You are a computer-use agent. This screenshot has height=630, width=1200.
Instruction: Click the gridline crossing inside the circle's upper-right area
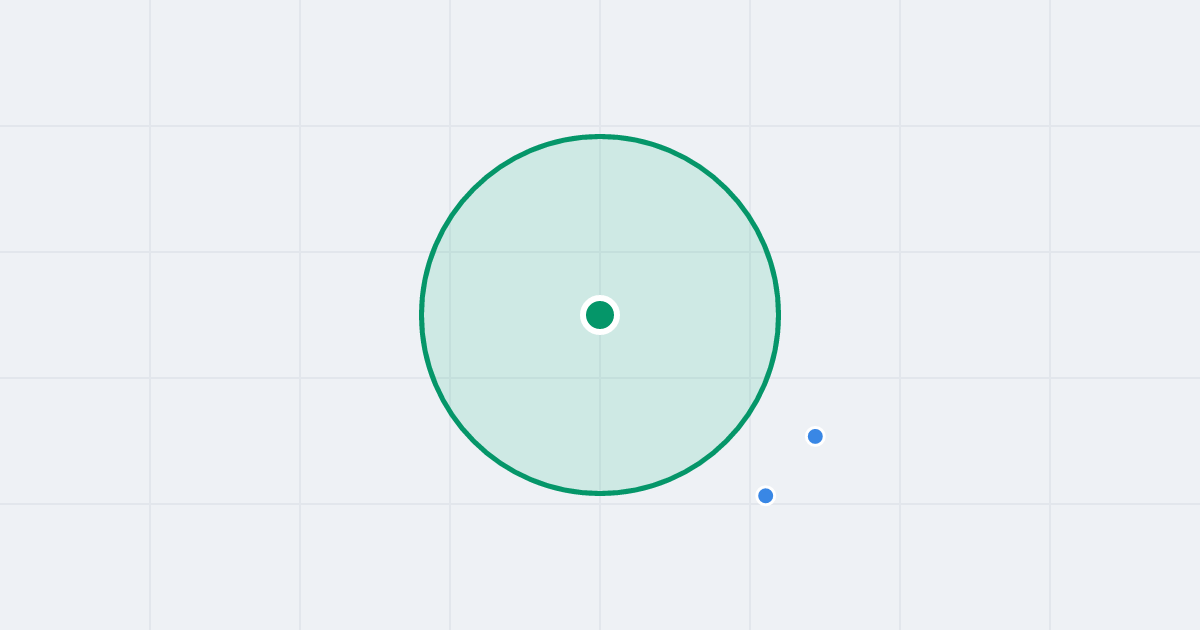coord(750,252)
